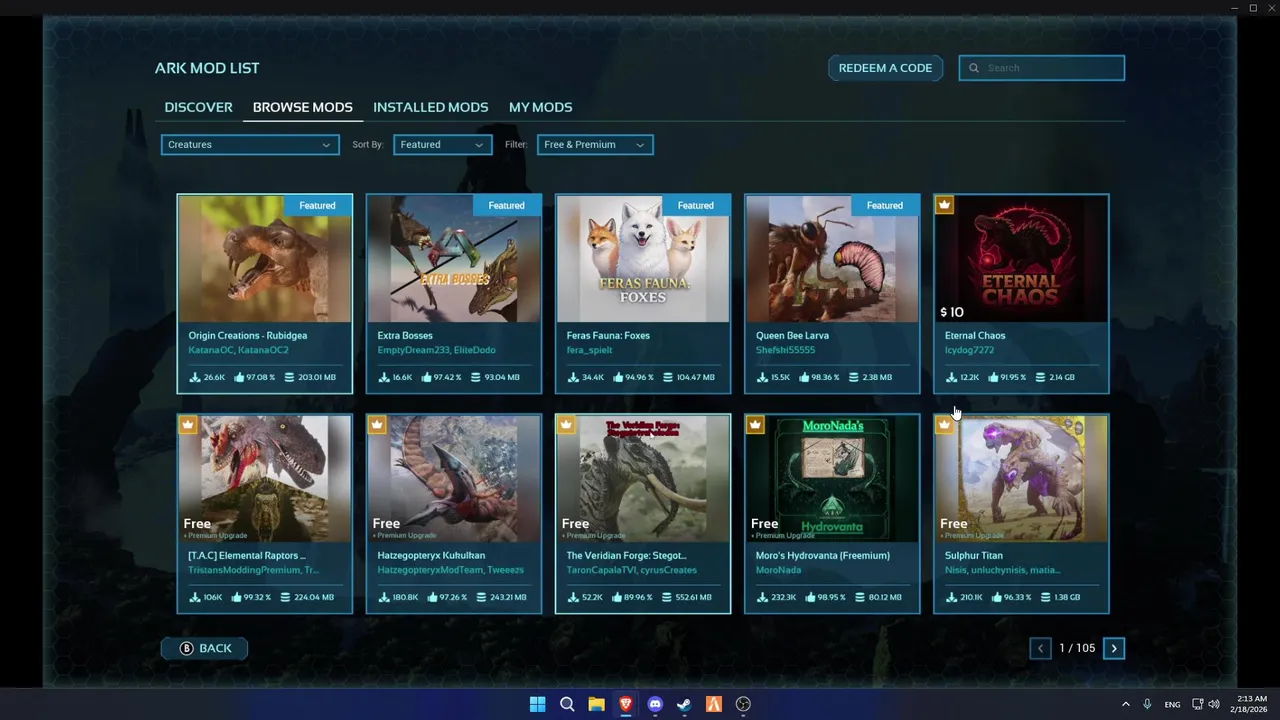Click author fera_spielt

(x=590, y=350)
